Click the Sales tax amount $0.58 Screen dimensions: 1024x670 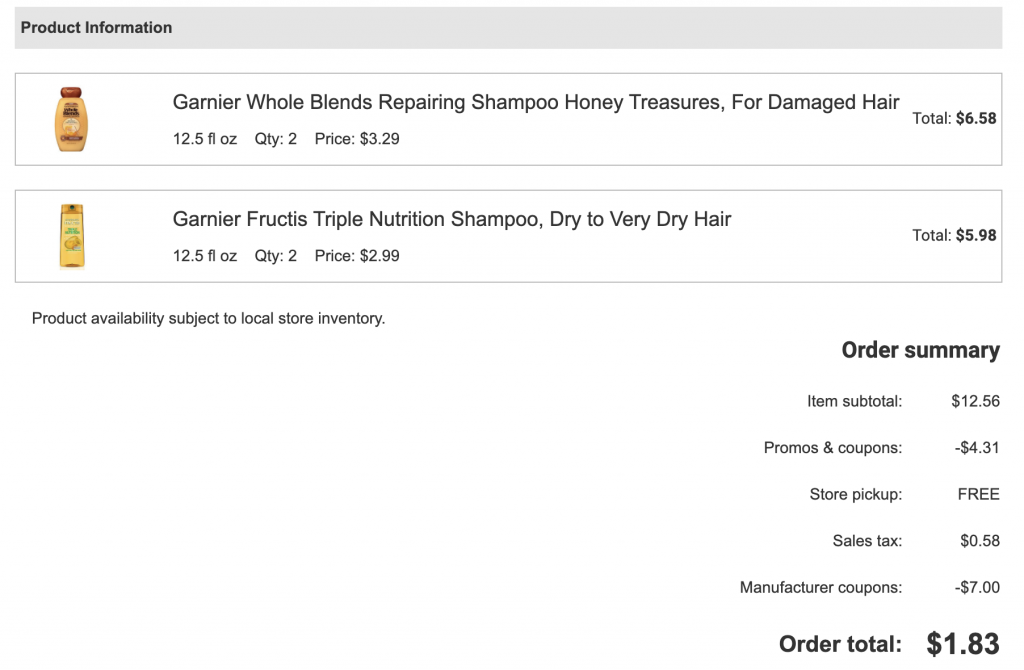(979, 541)
